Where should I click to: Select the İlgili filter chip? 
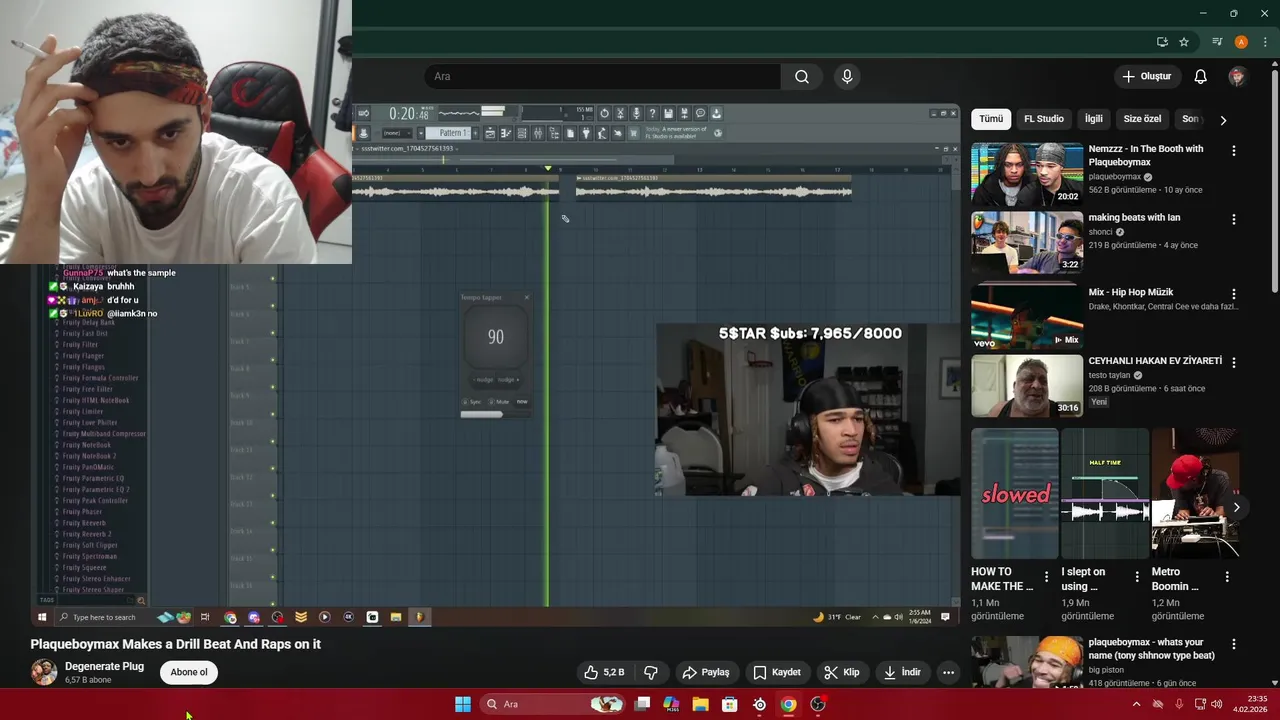click(x=1094, y=119)
